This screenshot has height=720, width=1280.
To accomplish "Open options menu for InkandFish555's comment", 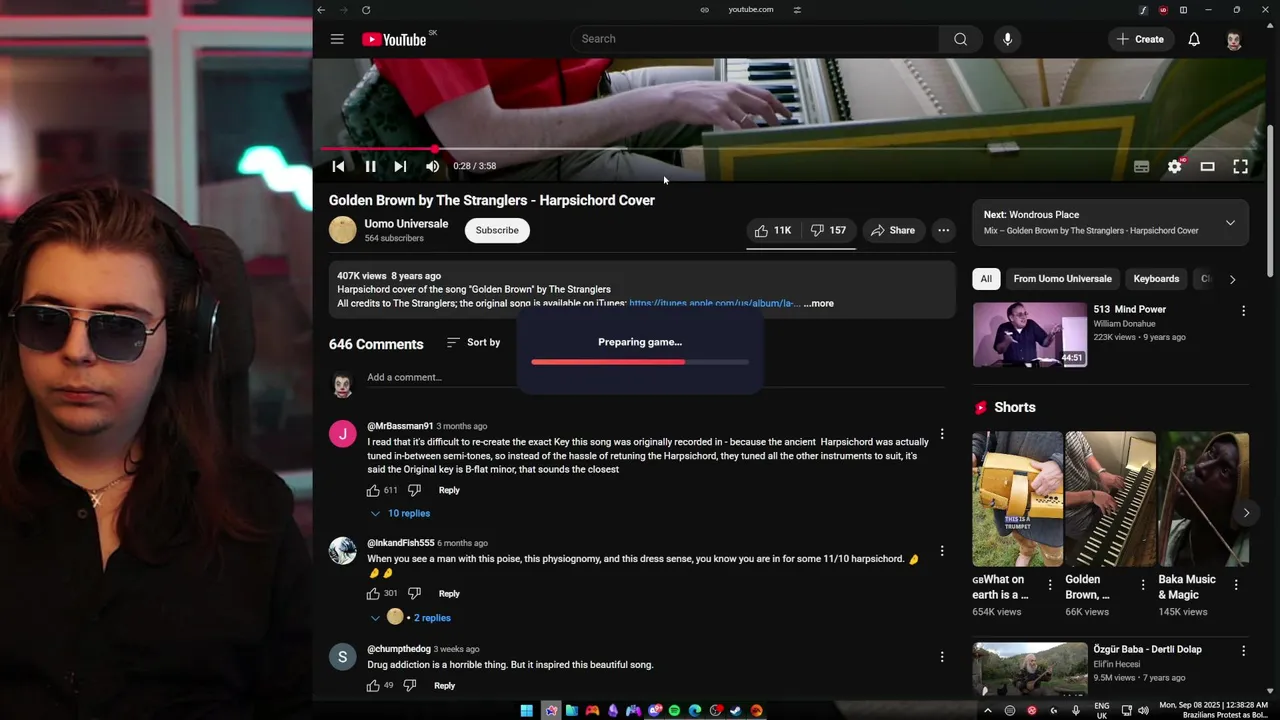I will (941, 551).
